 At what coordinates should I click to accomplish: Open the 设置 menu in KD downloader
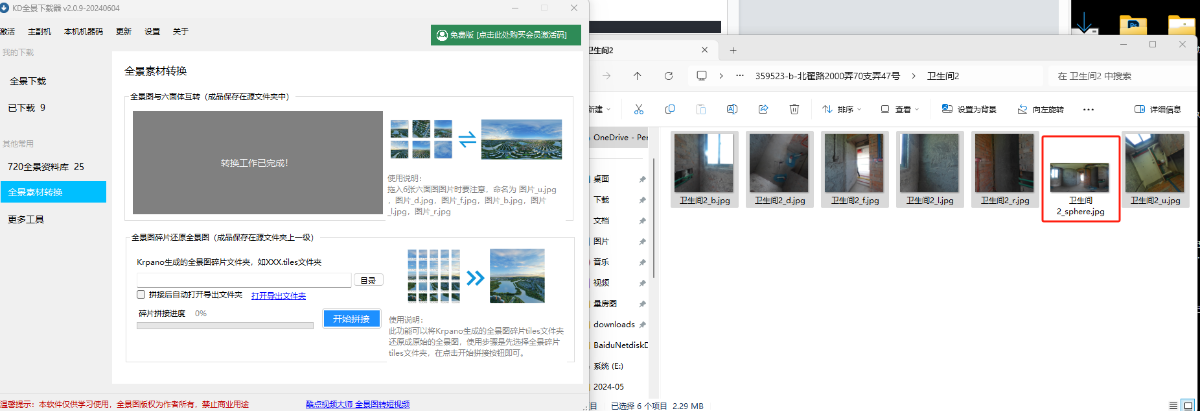click(x=152, y=31)
